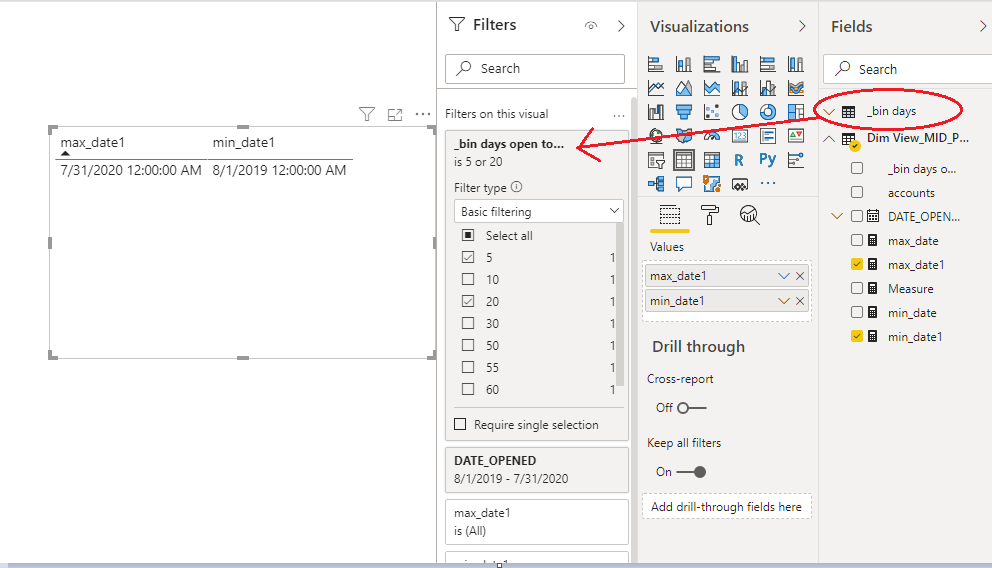Remove max_date1 from Values
Image resolution: width=992 pixels, height=568 pixels.
pyautogui.click(x=800, y=276)
